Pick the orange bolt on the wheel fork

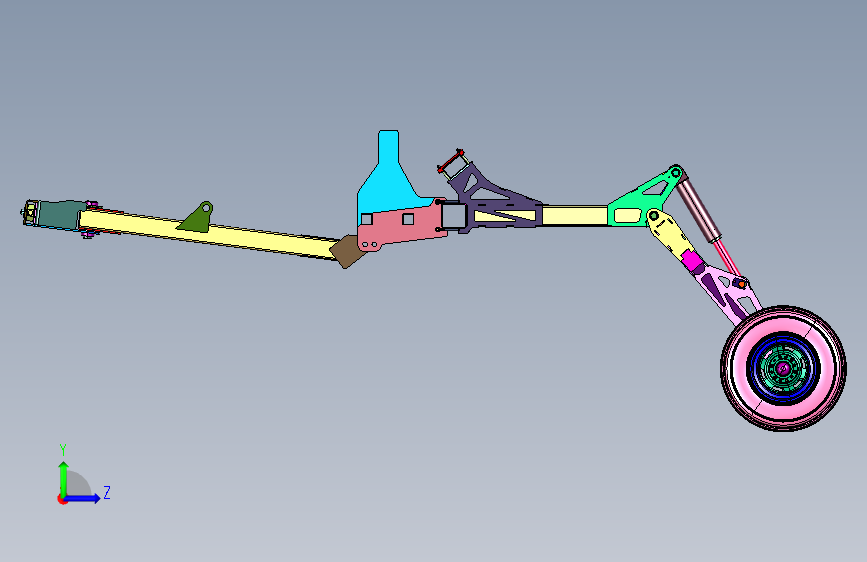click(741, 284)
